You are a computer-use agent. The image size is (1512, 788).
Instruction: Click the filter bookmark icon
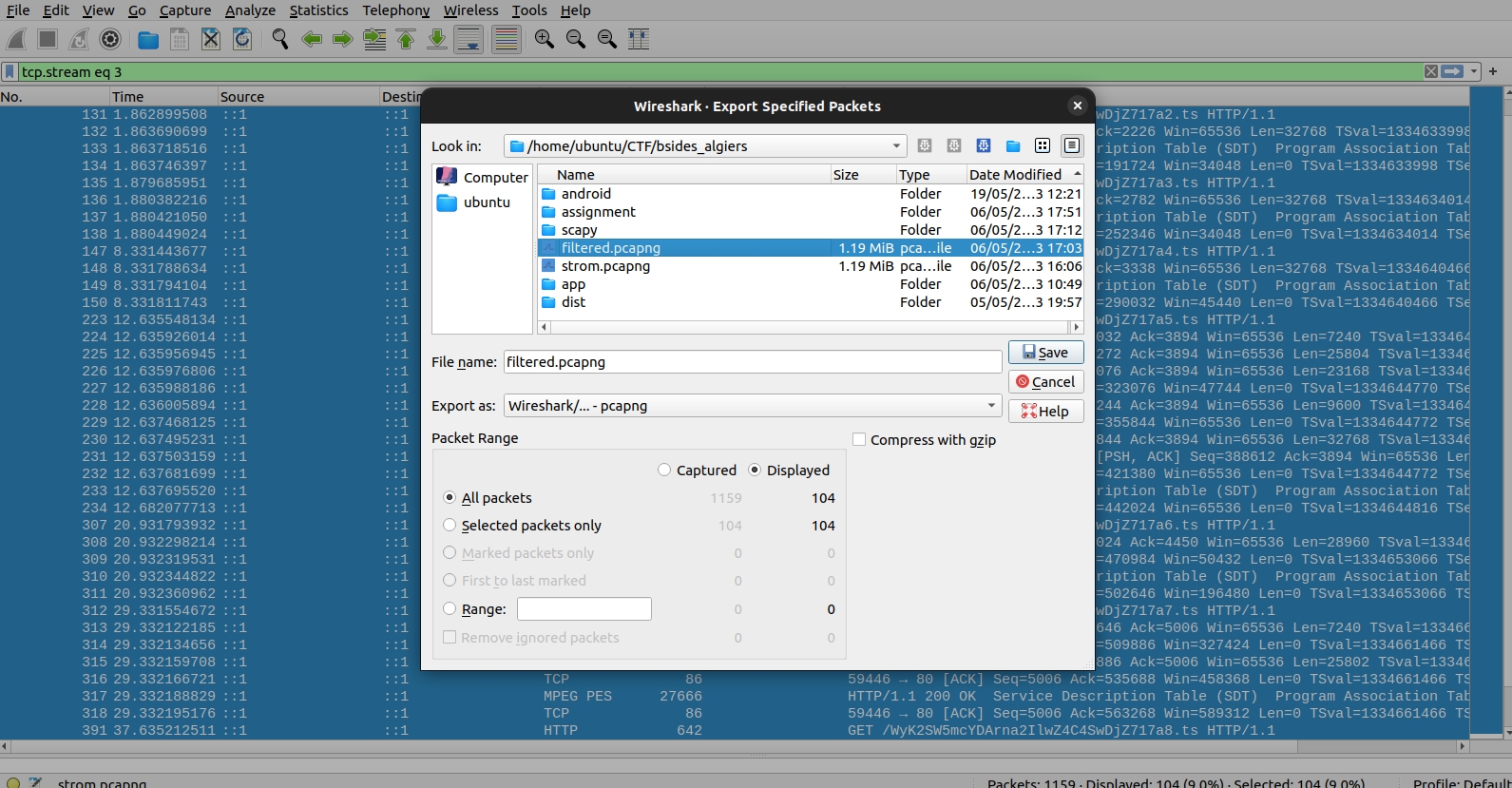10,71
